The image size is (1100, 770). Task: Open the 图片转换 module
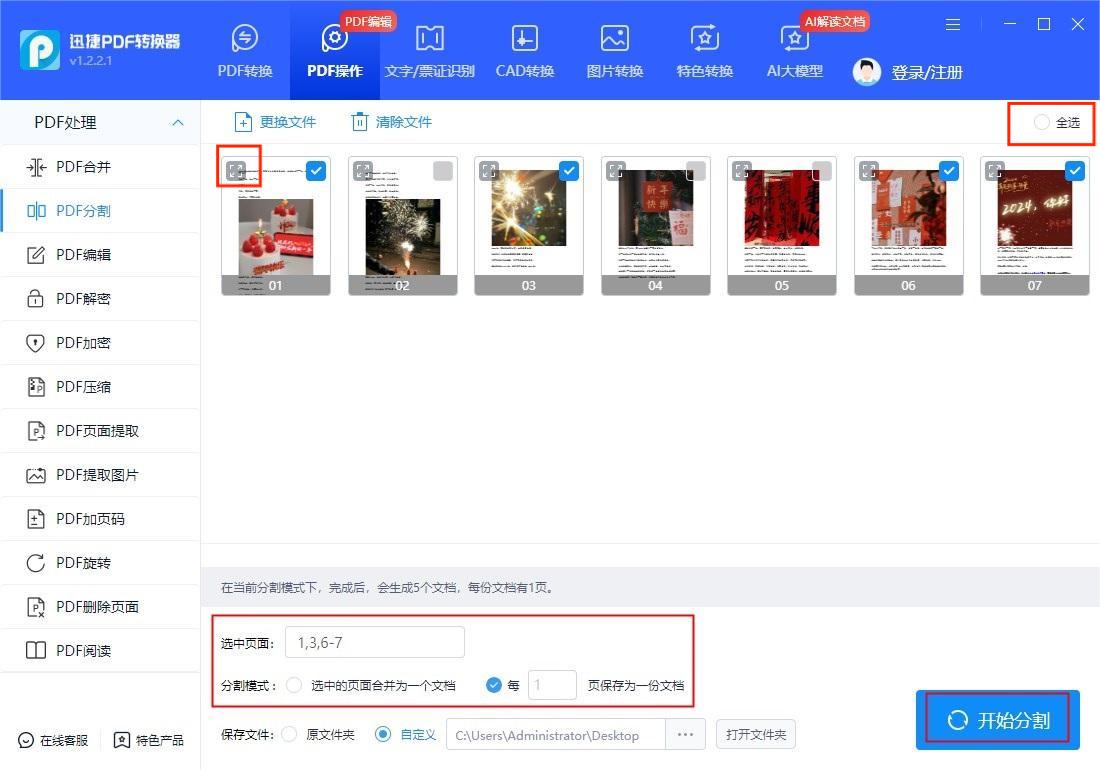click(613, 50)
